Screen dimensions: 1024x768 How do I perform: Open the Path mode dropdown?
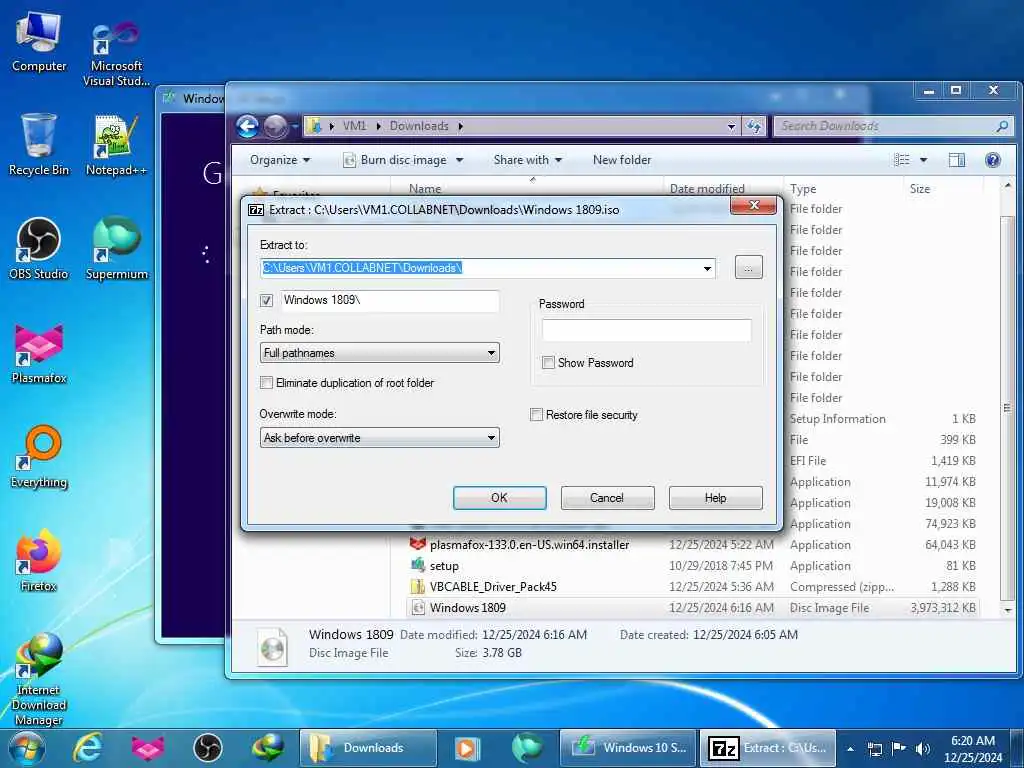379,353
